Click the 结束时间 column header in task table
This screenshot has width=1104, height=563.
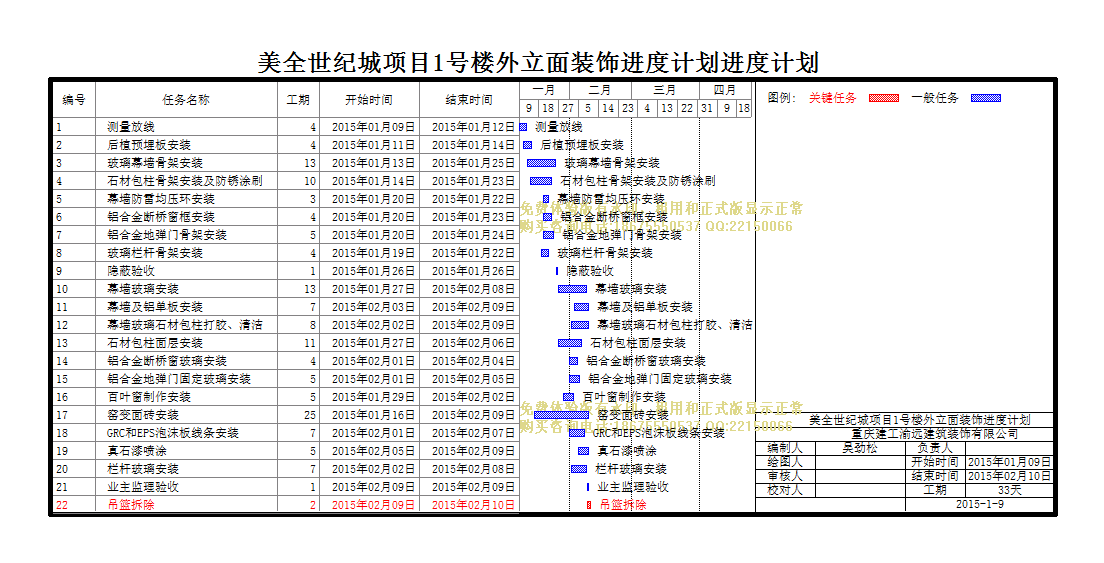coord(469,100)
